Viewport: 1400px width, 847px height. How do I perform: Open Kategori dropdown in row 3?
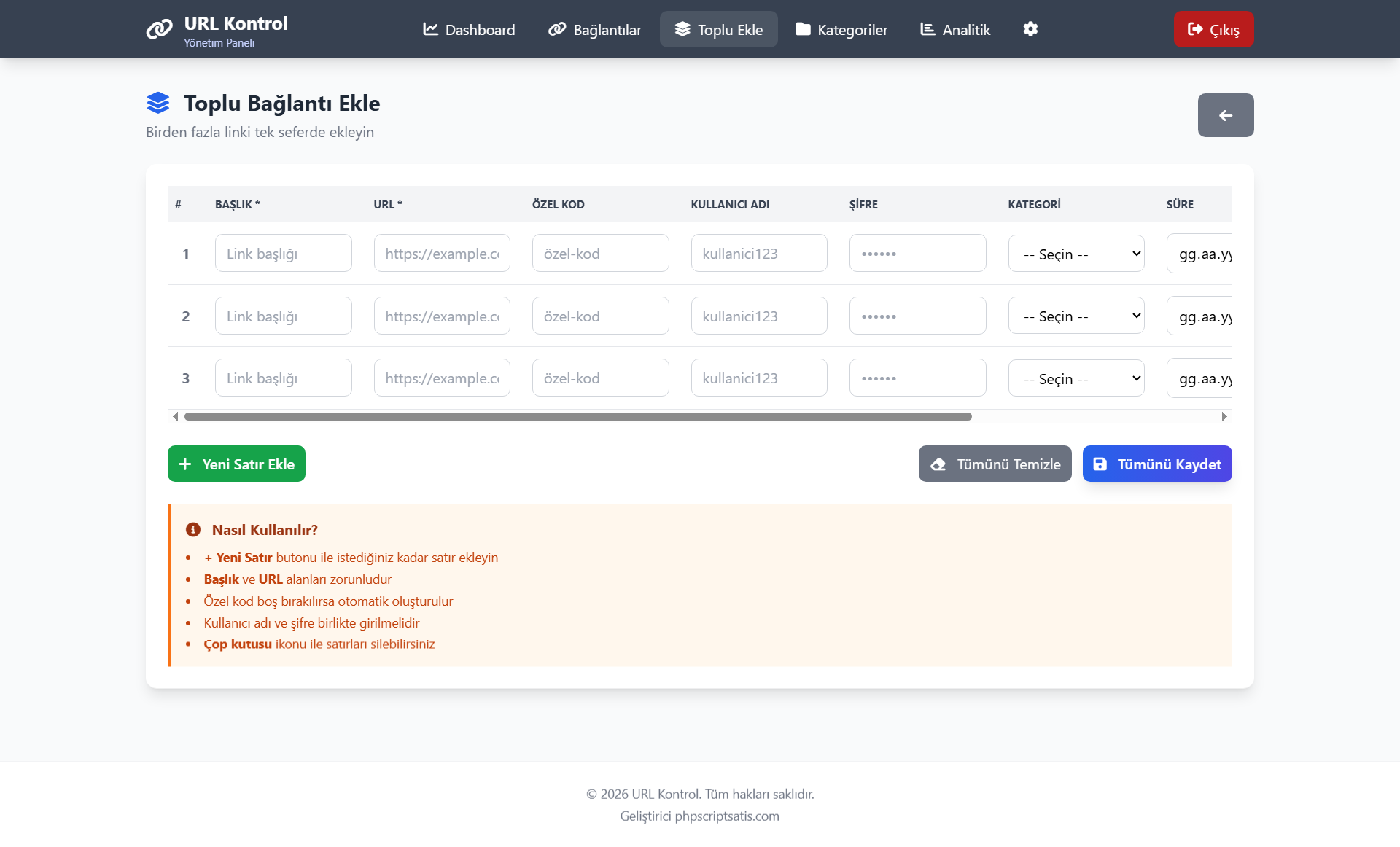click(x=1076, y=378)
